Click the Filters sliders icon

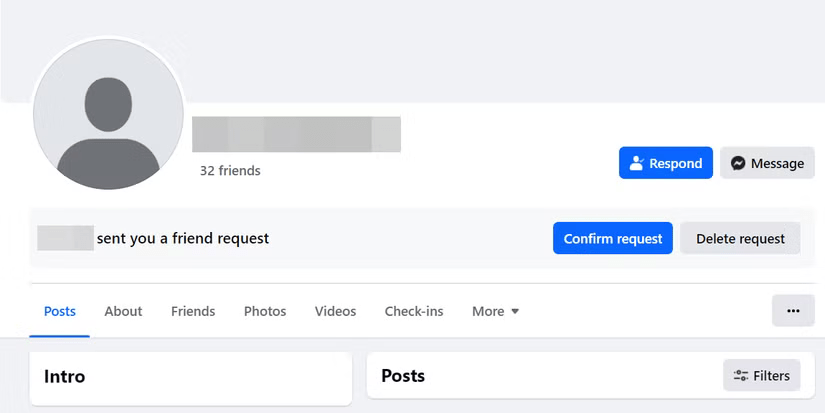[x=741, y=376]
